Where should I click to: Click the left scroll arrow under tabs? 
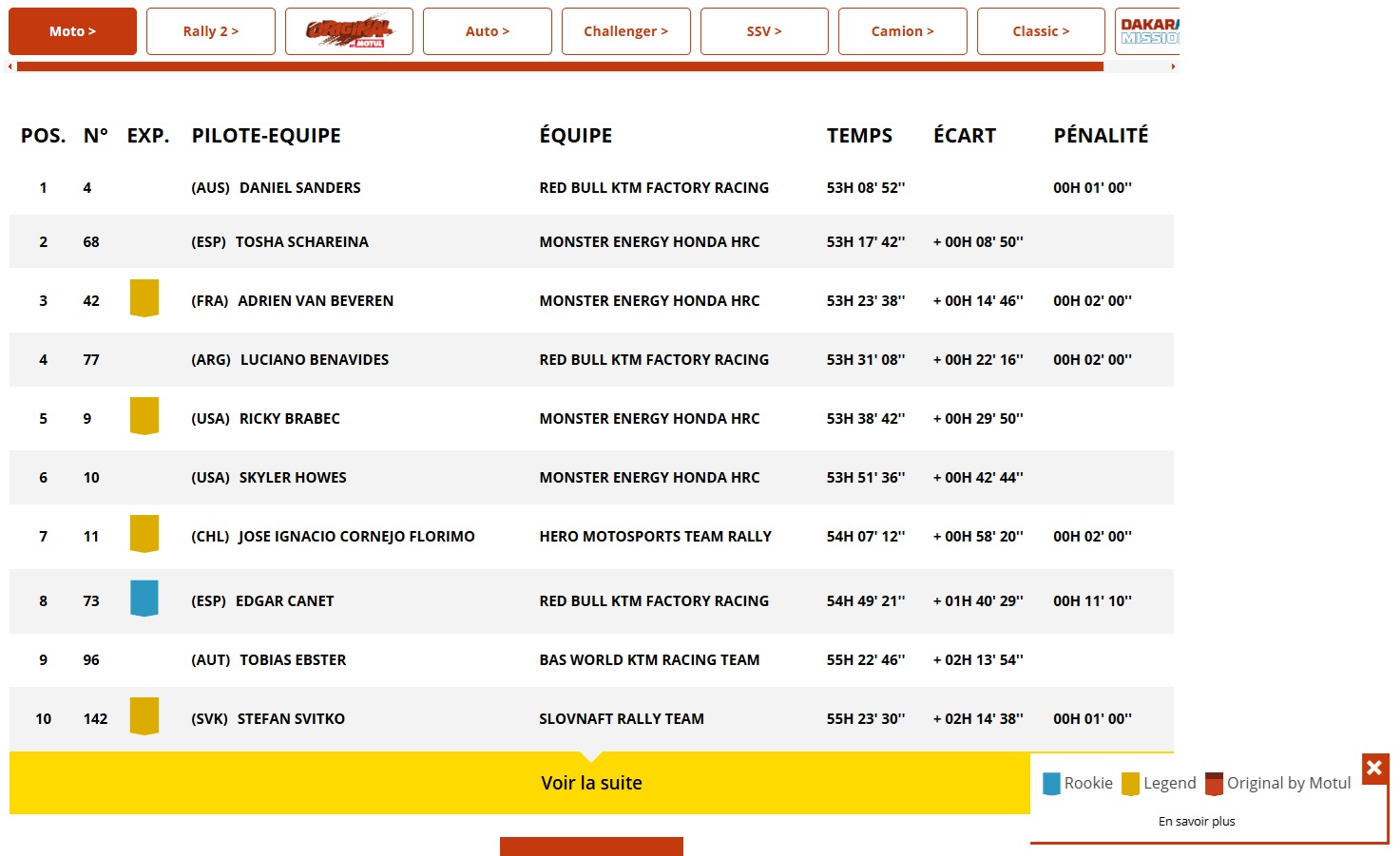[x=10, y=67]
